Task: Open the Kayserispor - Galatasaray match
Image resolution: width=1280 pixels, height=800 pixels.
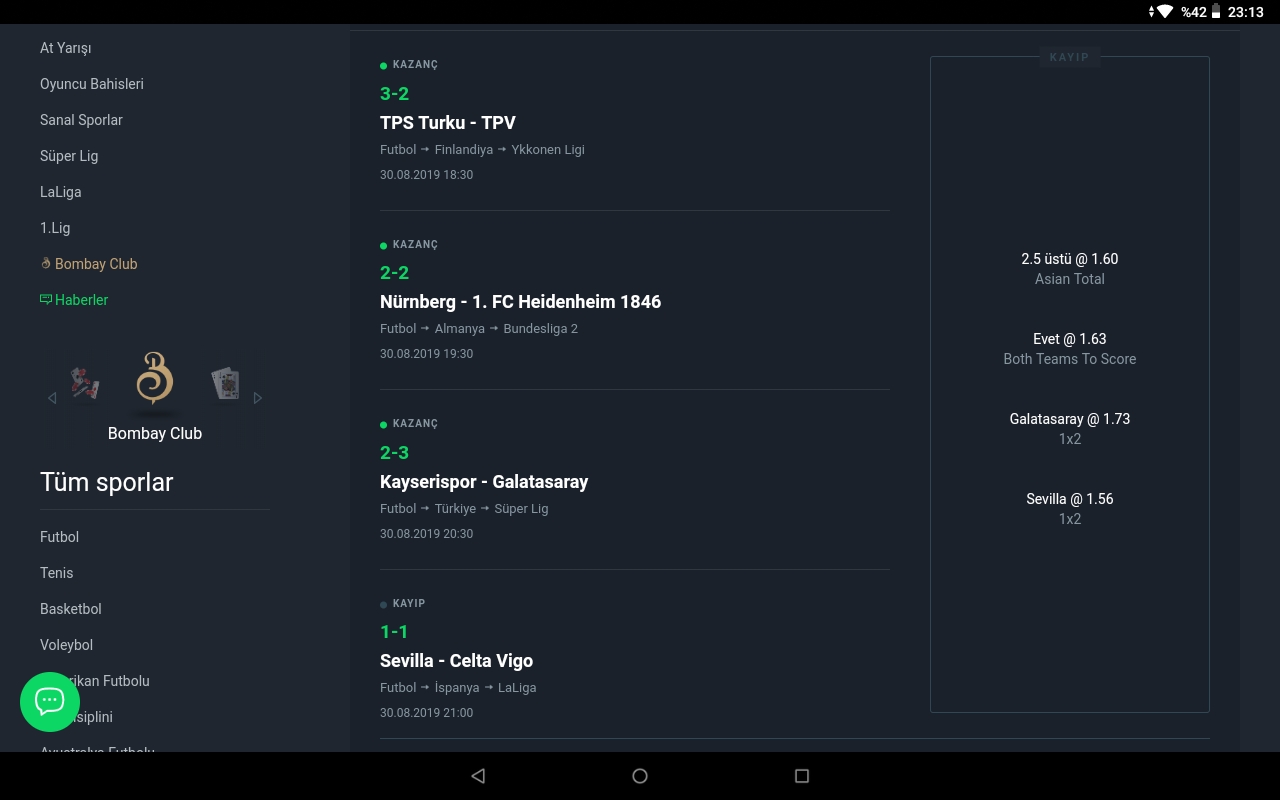Action: click(484, 482)
